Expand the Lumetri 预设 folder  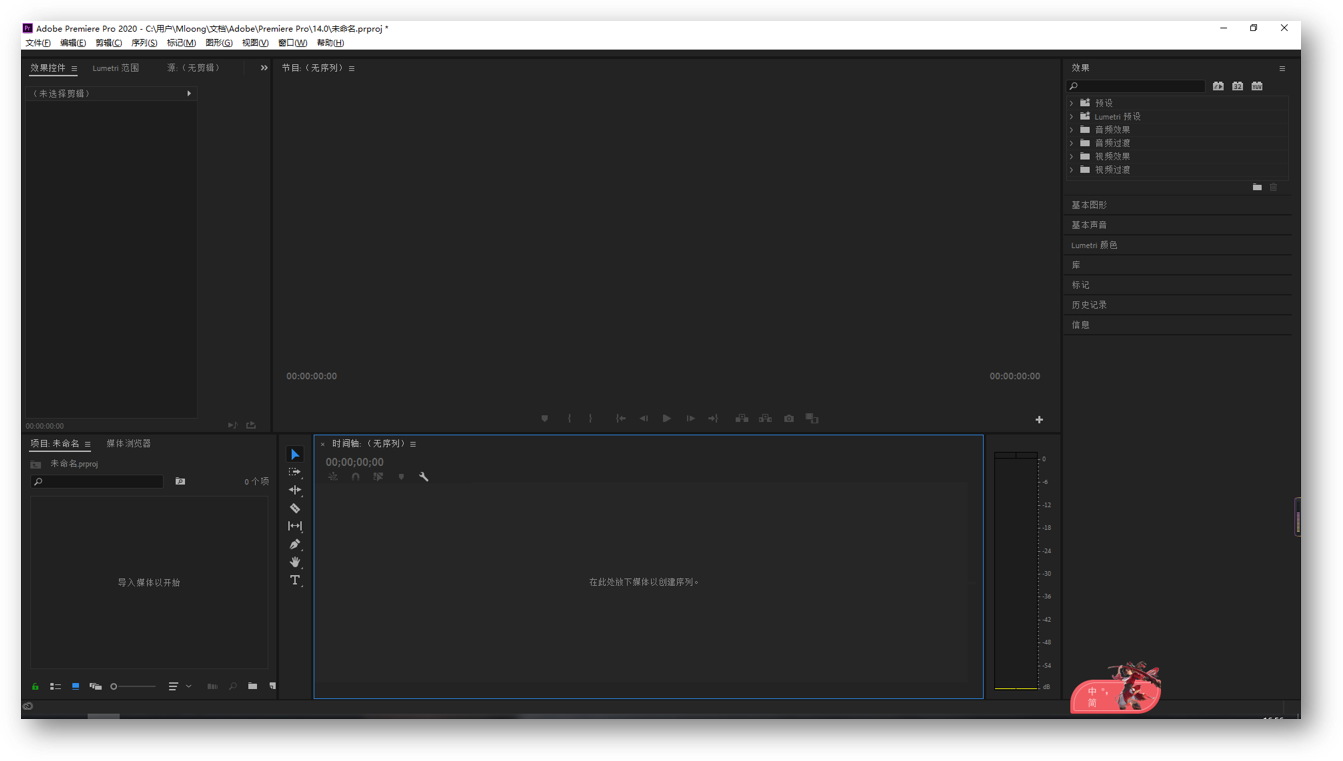coord(1072,116)
